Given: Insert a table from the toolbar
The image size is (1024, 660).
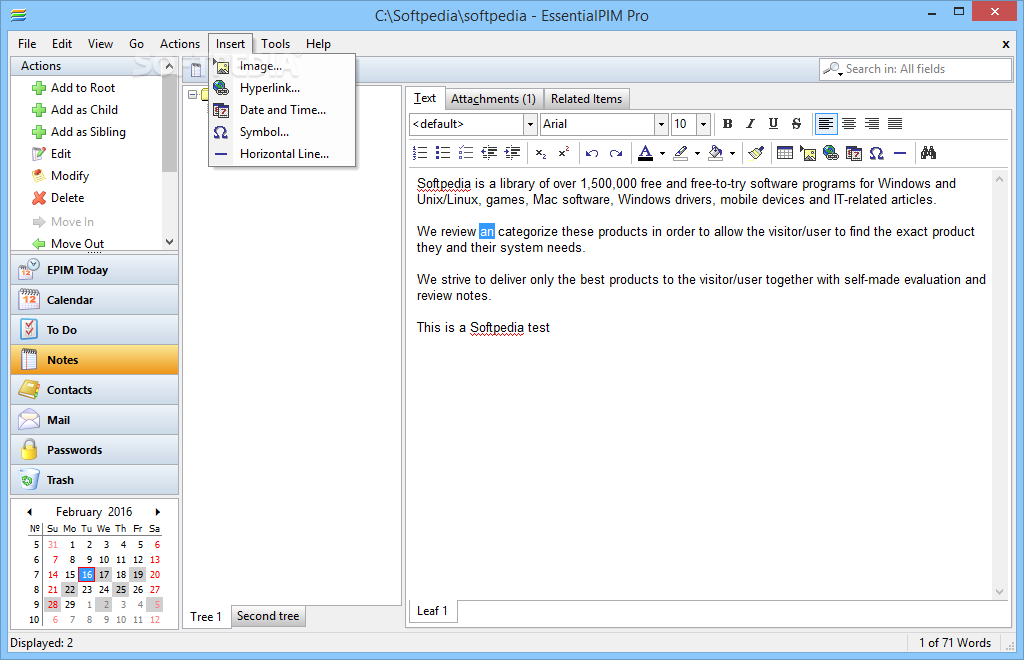Looking at the screenshot, I should [785, 153].
